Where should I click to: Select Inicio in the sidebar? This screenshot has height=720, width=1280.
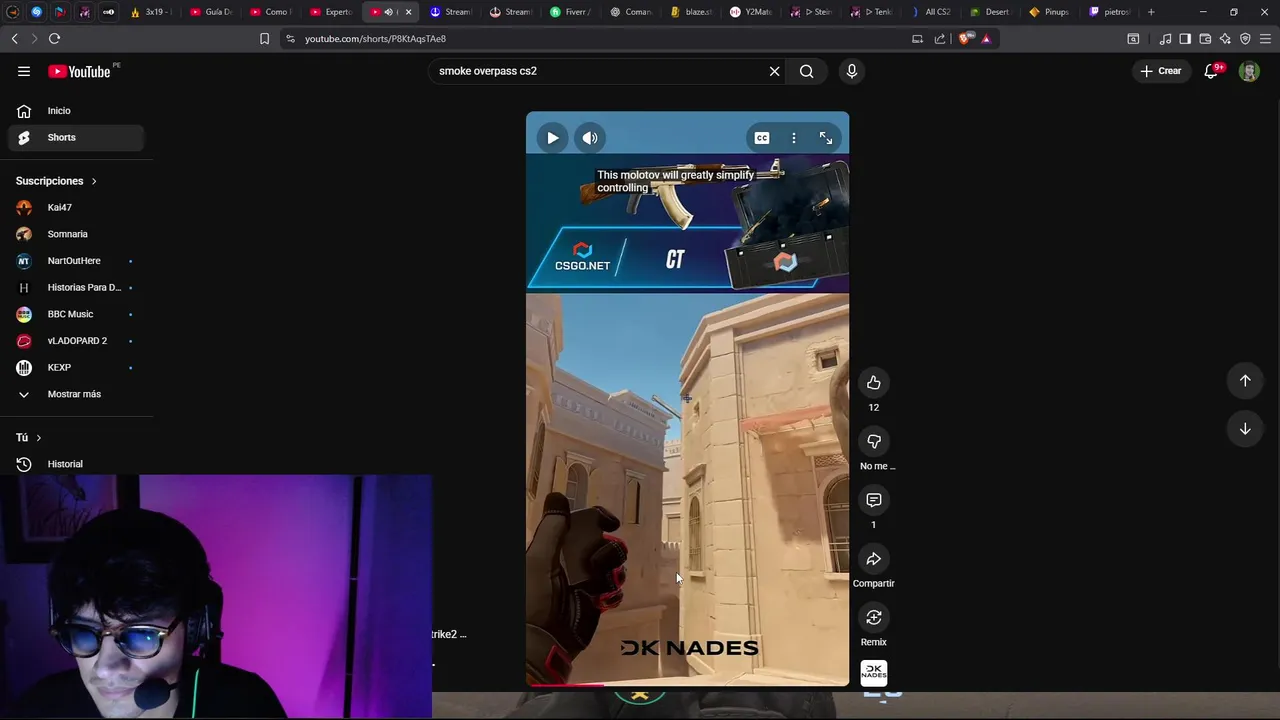pos(76,111)
